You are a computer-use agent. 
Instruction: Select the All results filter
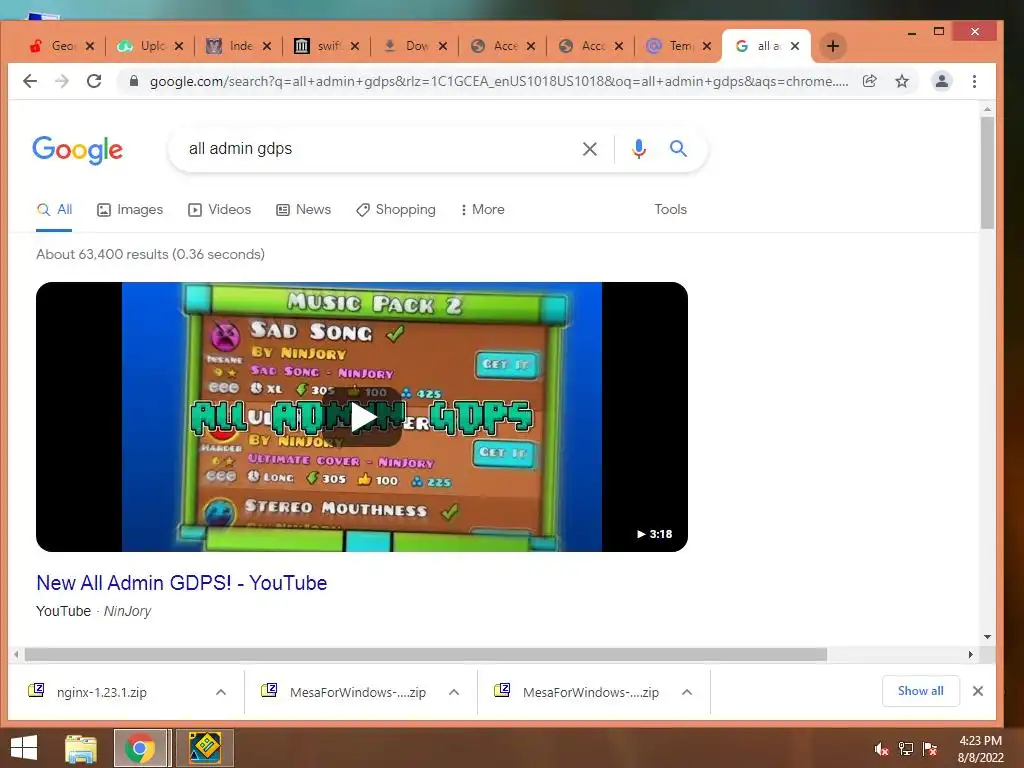54,210
